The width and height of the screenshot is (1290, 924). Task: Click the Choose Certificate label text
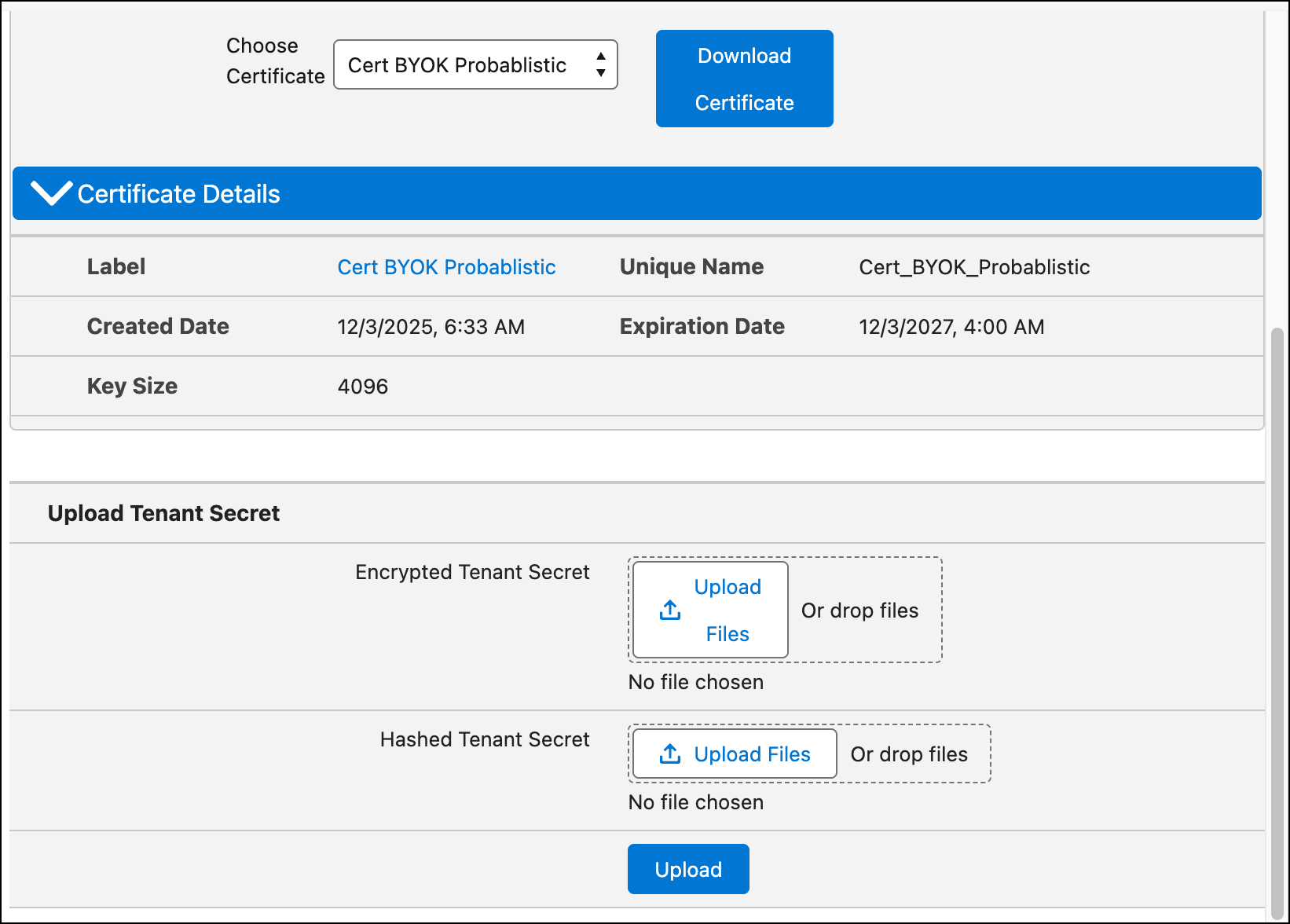pyautogui.click(x=275, y=60)
